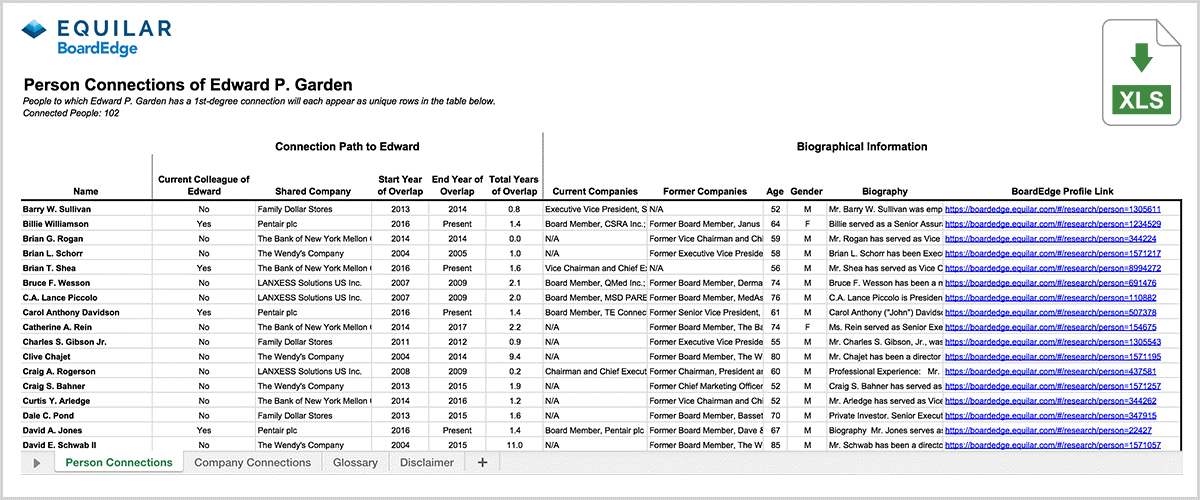Open Charles S. Gibson Jr.'s link ending 1305543
Image resolution: width=1200 pixels, height=500 pixels.
[1053, 342]
